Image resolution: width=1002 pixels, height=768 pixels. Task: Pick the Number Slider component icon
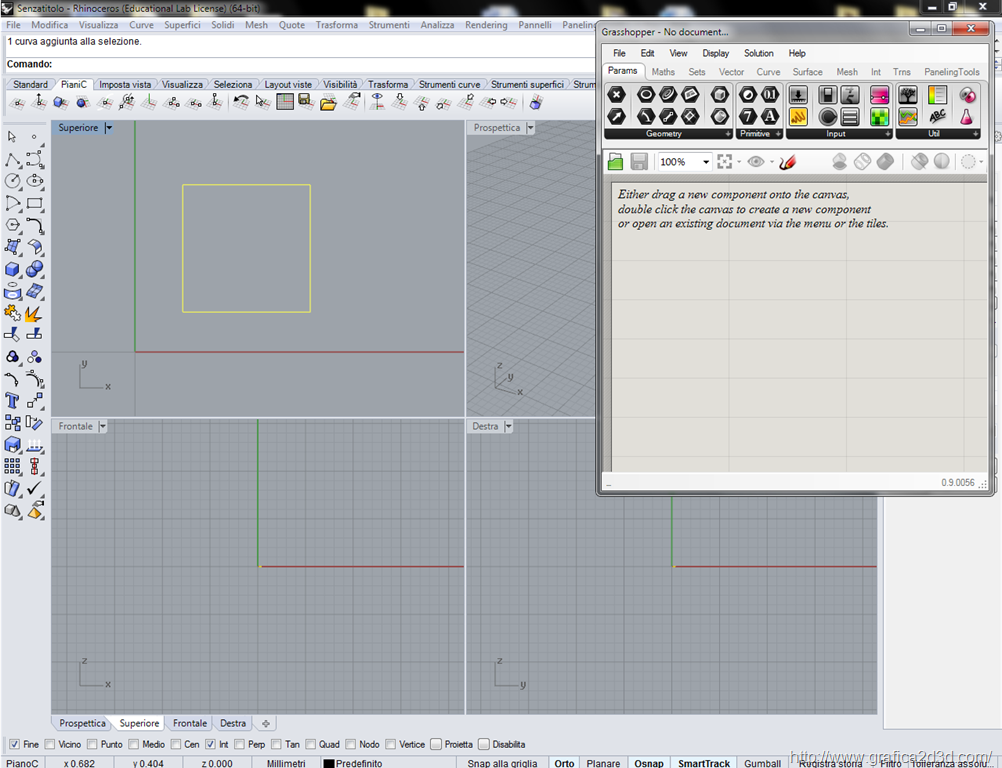(x=798, y=95)
